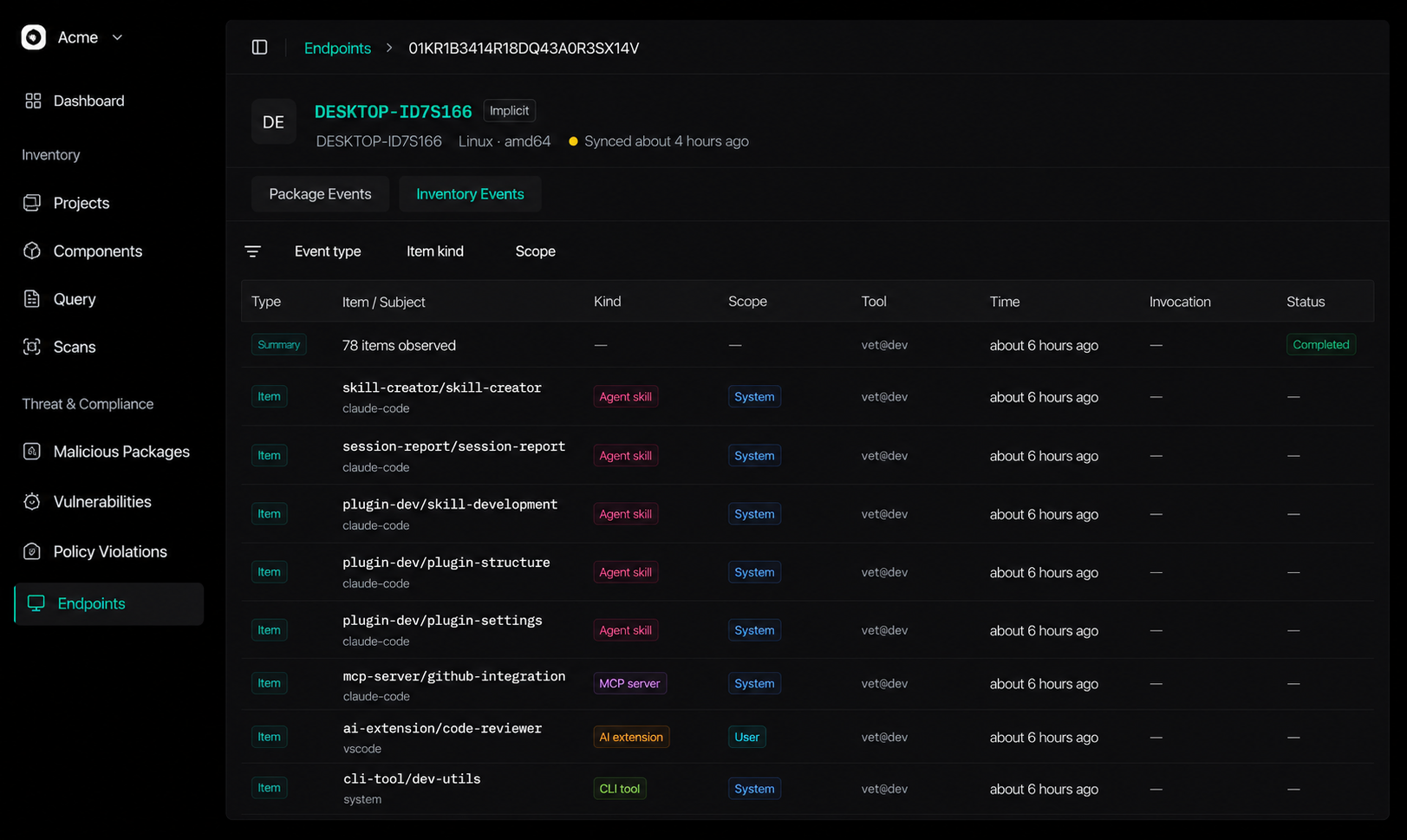The image size is (1407, 840).
Task: Click the Components cube icon
Action: tap(32, 251)
